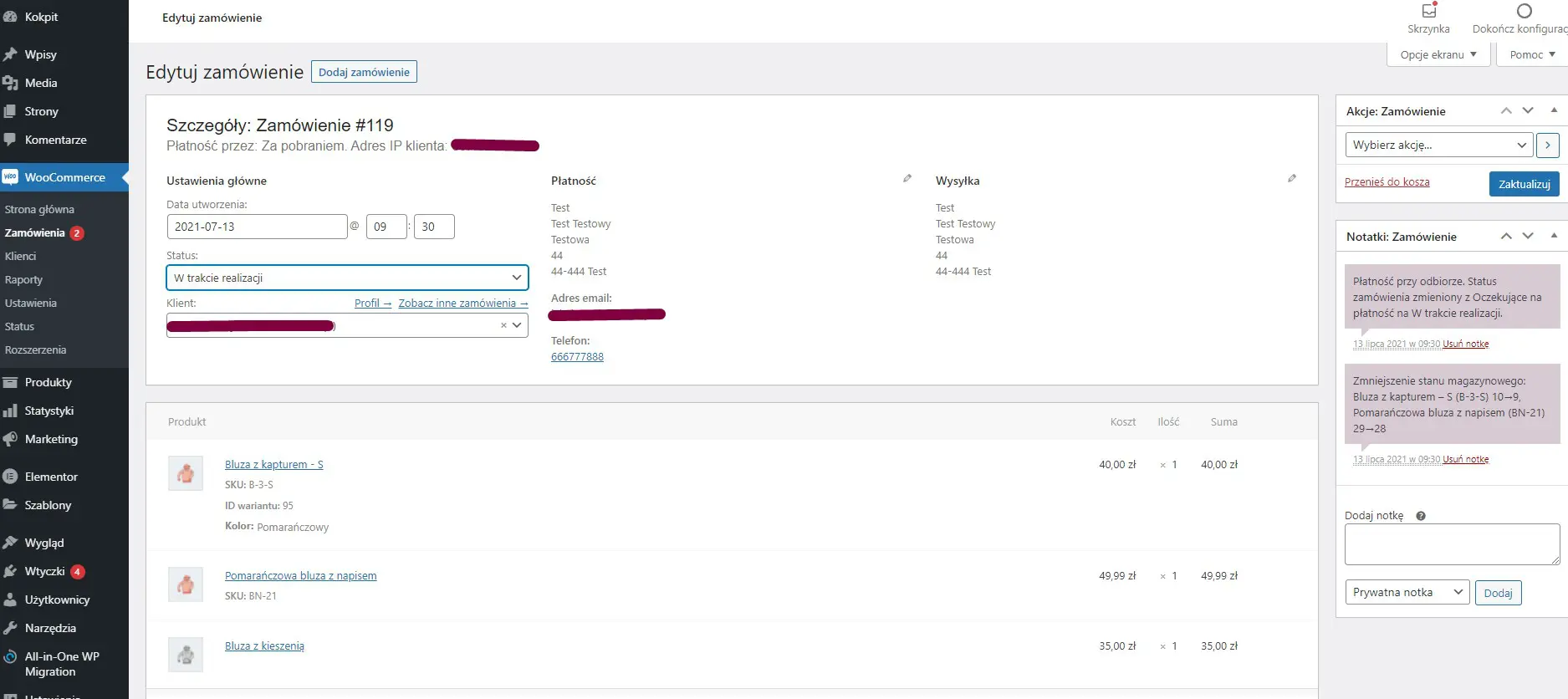Click the Przenieś do kosza link
1568x699 pixels.
1387,182
